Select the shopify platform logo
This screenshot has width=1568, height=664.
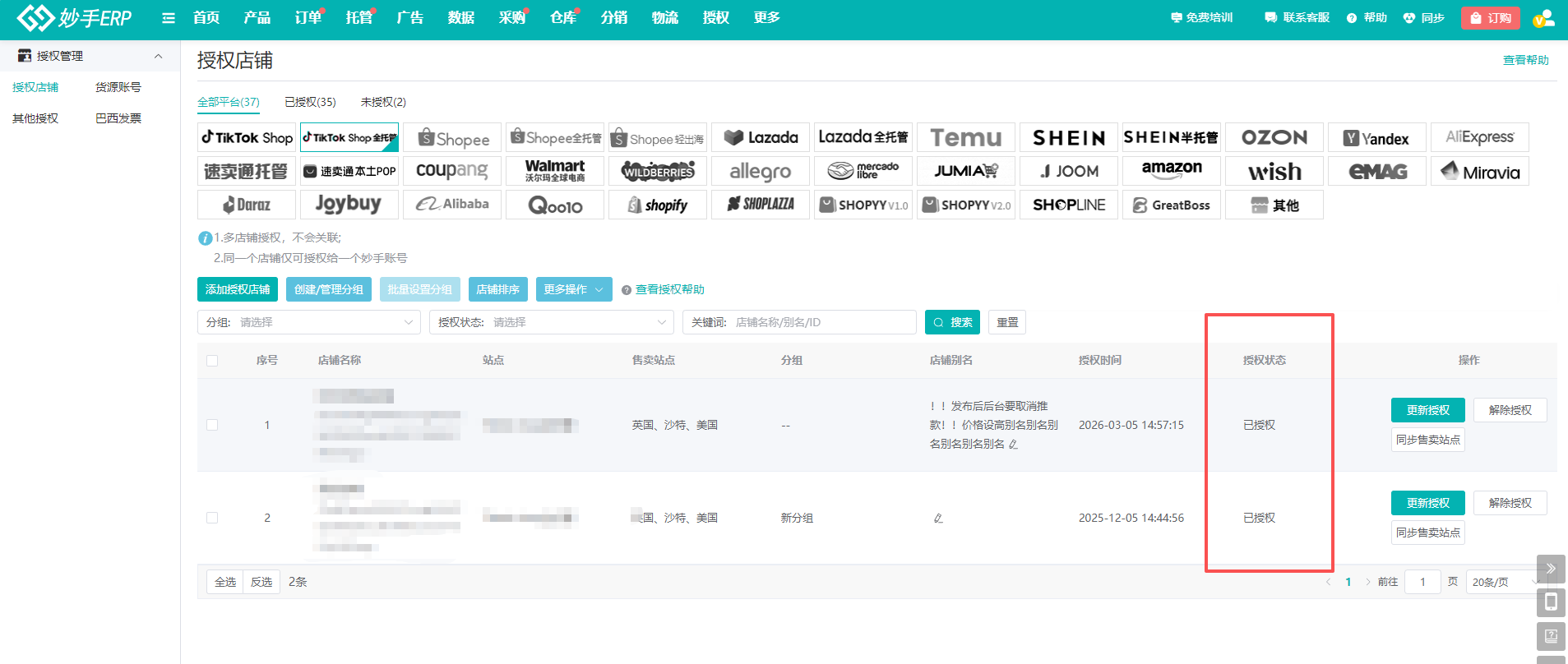coord(658,205)
